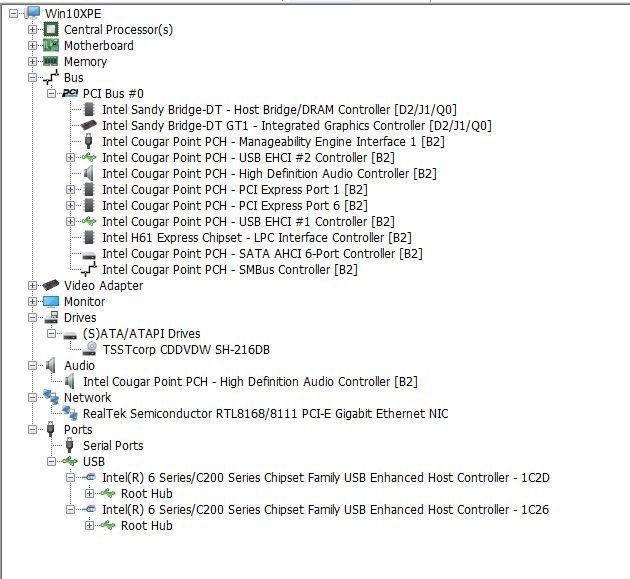Select Integrated Graphics Controller [D2/J1/Q0]
This screenshot has height=579, width=630.
pyautogui.click(x=297, y=125)
